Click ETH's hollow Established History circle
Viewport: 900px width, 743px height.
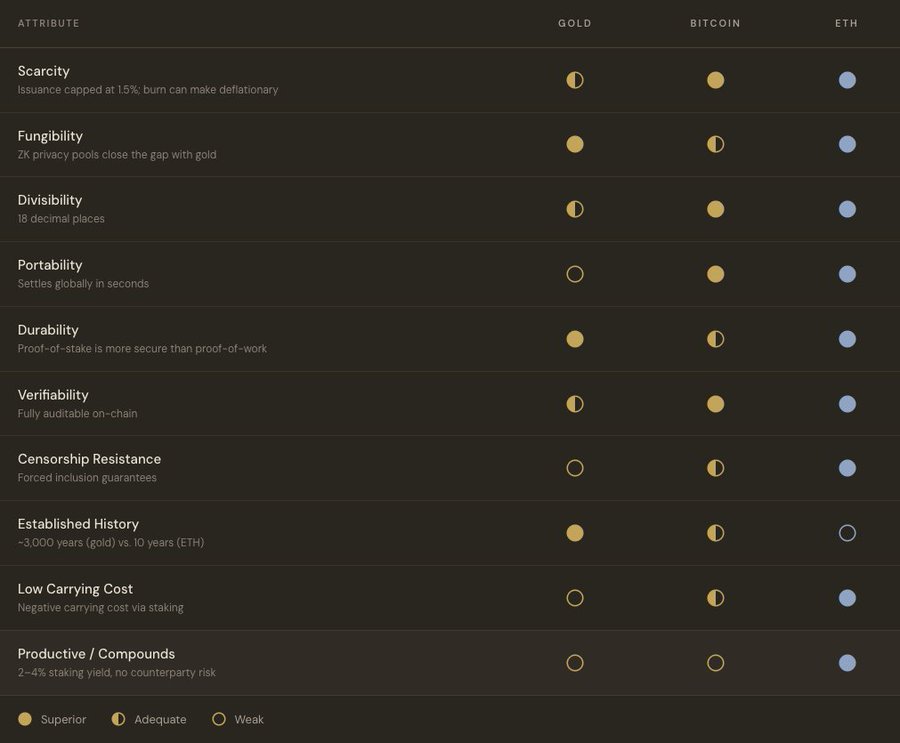point(847,533)
